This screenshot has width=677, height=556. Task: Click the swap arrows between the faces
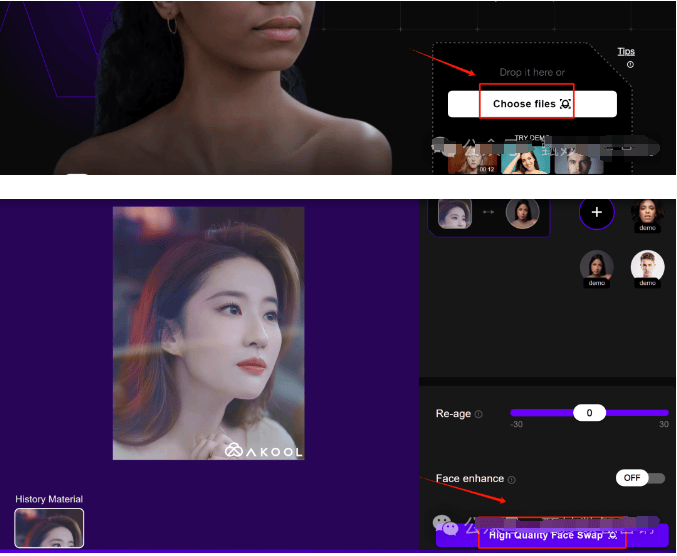[489, 213]
